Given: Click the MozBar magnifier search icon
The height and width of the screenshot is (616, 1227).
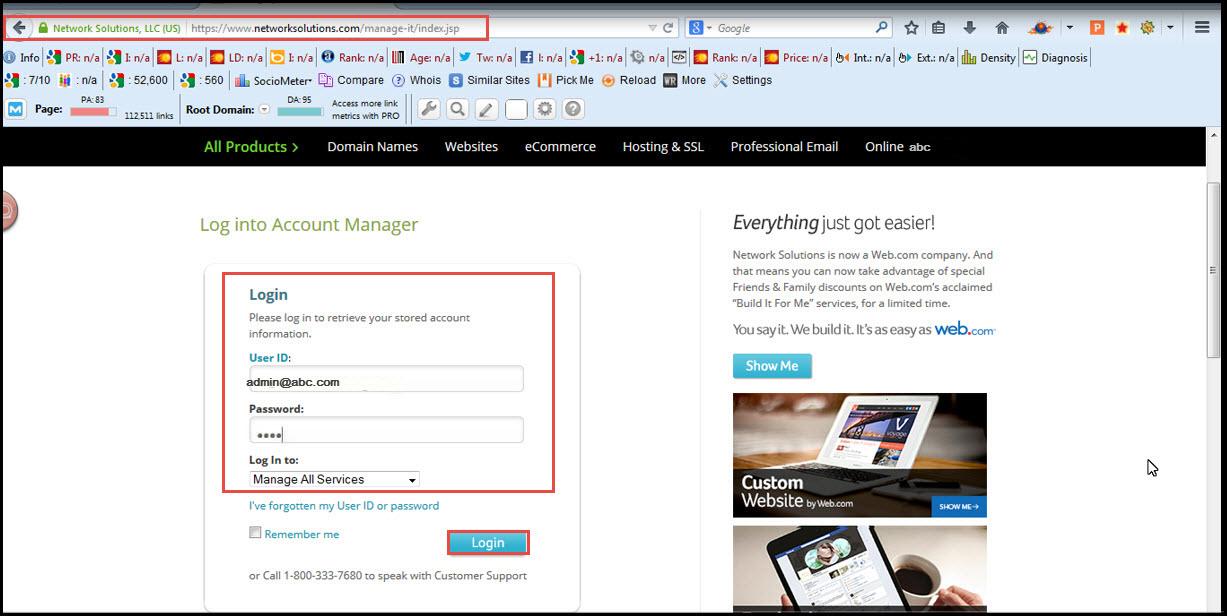Looking at the screenshot, I should coord(457,109).
